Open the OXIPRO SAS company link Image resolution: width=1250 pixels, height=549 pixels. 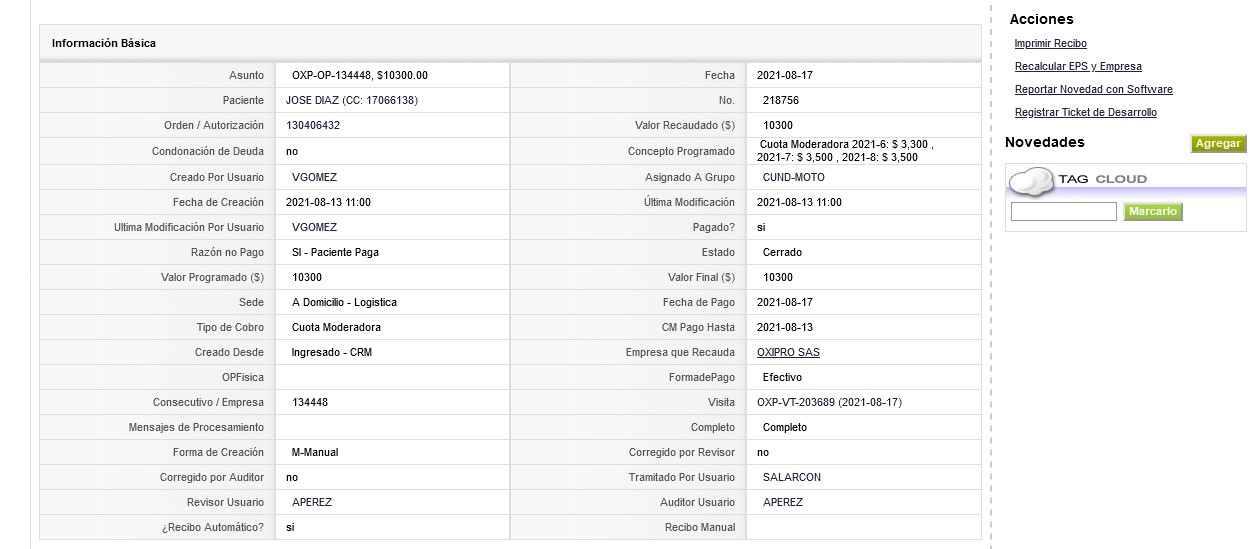[x=788, y=353]
